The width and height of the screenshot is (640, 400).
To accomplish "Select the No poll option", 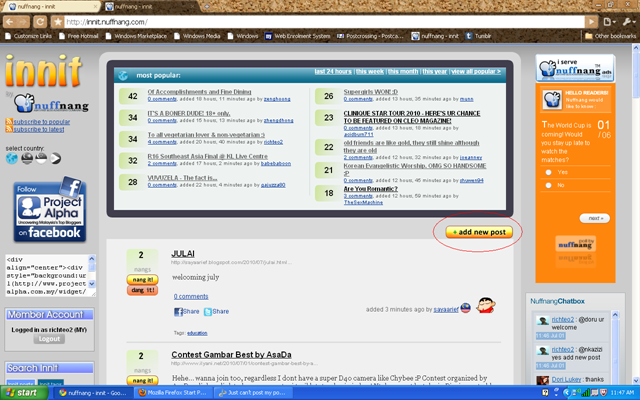I will (549, 185).
